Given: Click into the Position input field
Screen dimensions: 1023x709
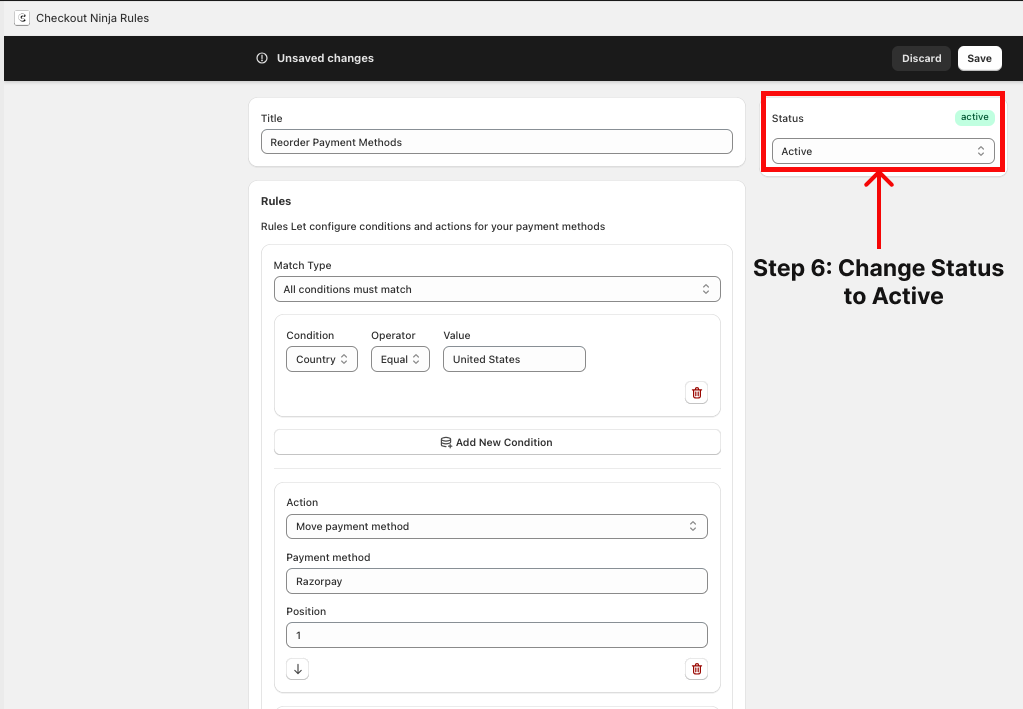Looking at the screenshot, I should 496,635.
